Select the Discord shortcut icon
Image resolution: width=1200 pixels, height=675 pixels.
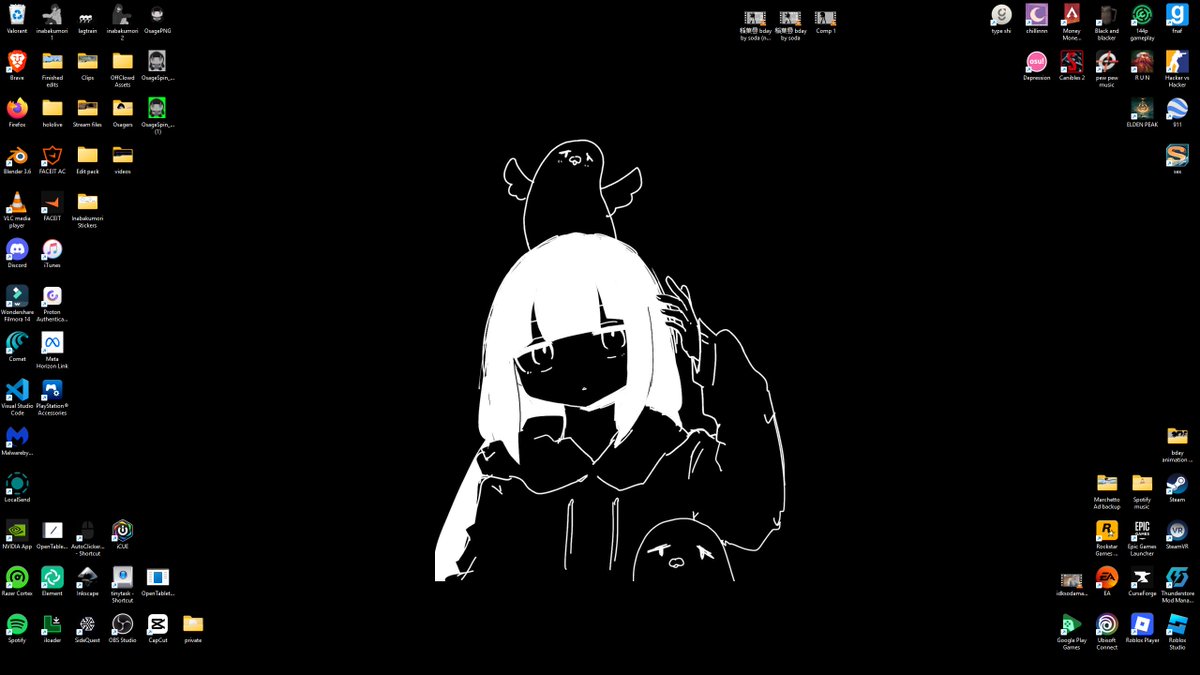[x=17, y=249]
